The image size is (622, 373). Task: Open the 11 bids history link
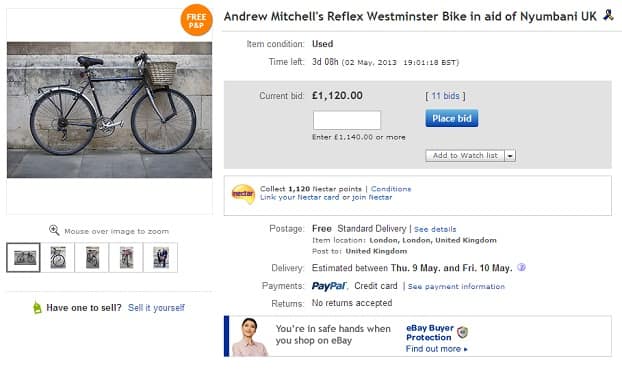(x=445, y=96)
